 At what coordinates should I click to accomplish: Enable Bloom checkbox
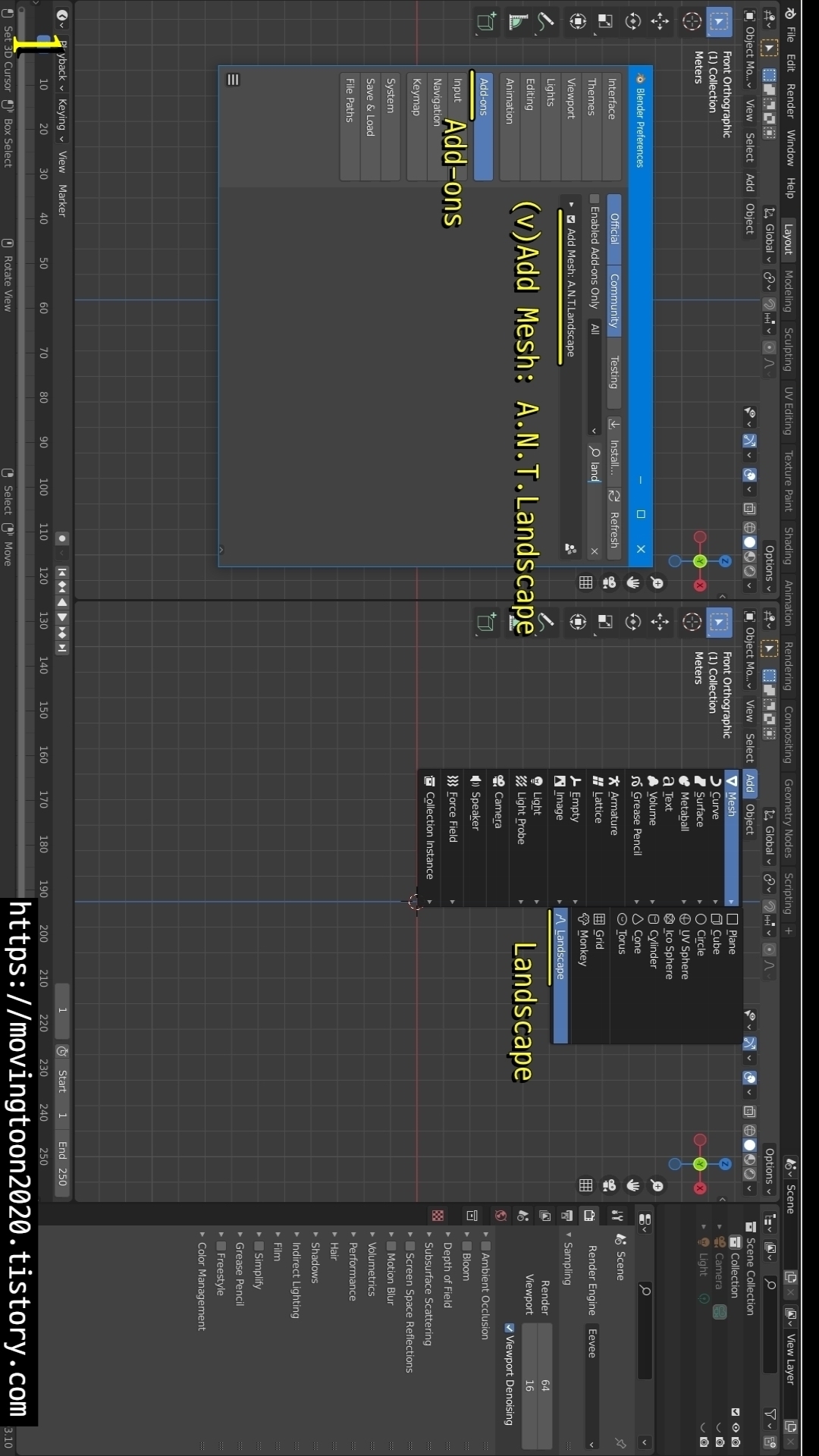pos(467,1246)
